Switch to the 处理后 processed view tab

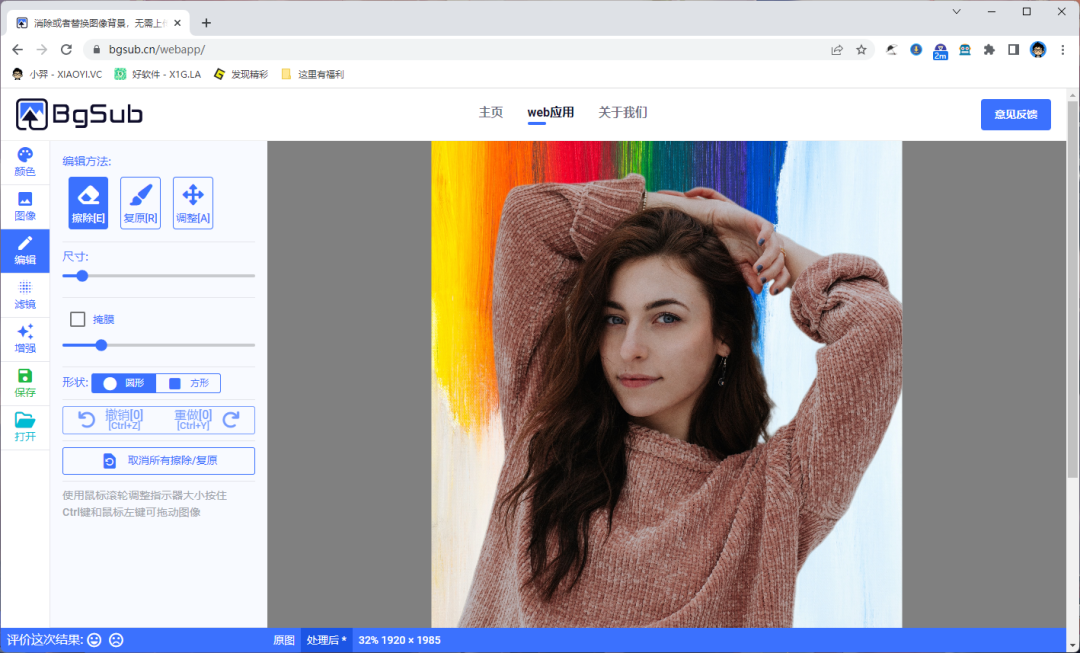326,640
